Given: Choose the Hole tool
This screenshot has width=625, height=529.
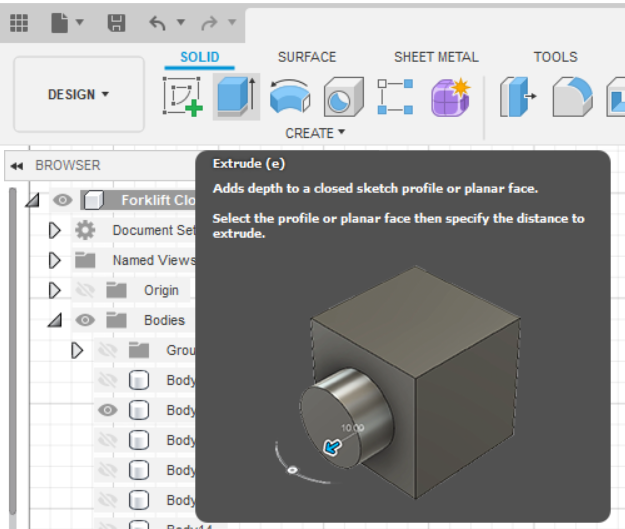Looking at the screenshot, I should (x=344, y=97).
